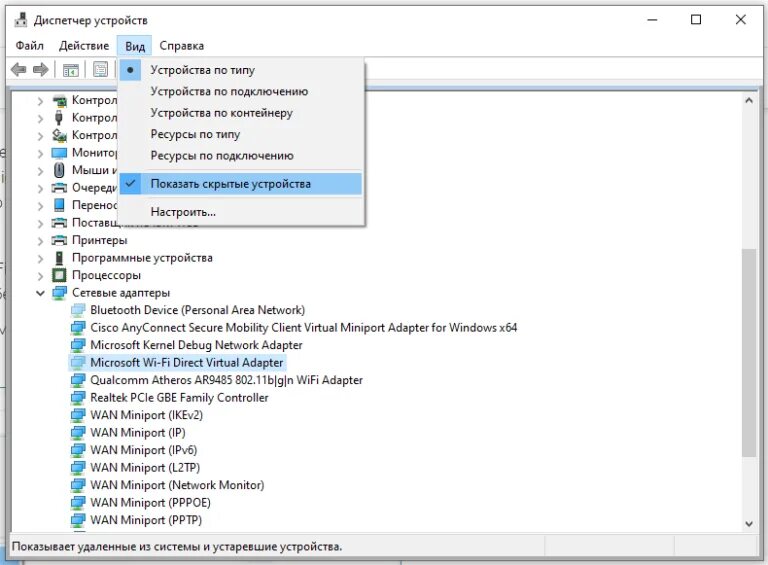Click the Device Manager title bar icon

21,20
